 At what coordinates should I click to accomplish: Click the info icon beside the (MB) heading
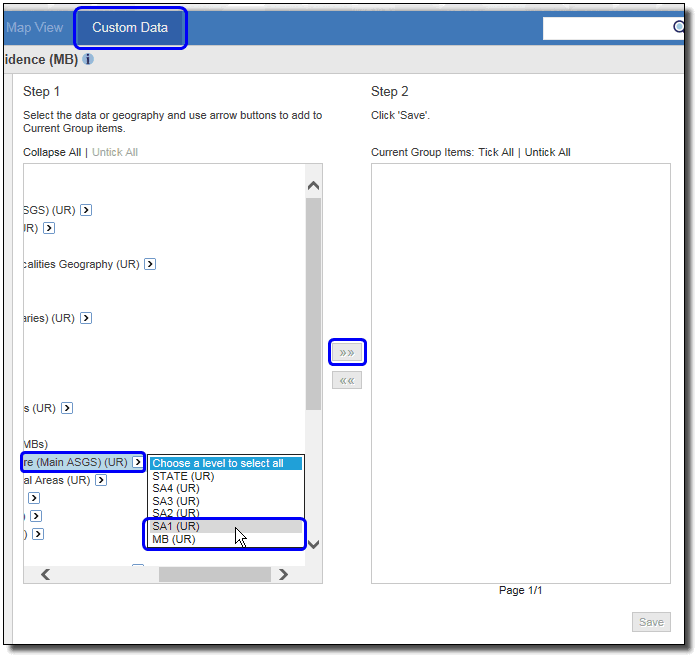pos(88,60)
